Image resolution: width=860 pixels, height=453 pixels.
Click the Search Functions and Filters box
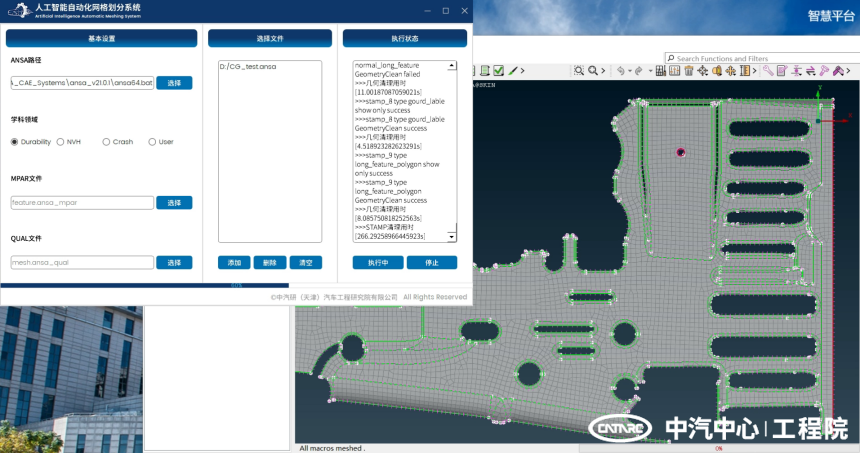coord(760,59)
